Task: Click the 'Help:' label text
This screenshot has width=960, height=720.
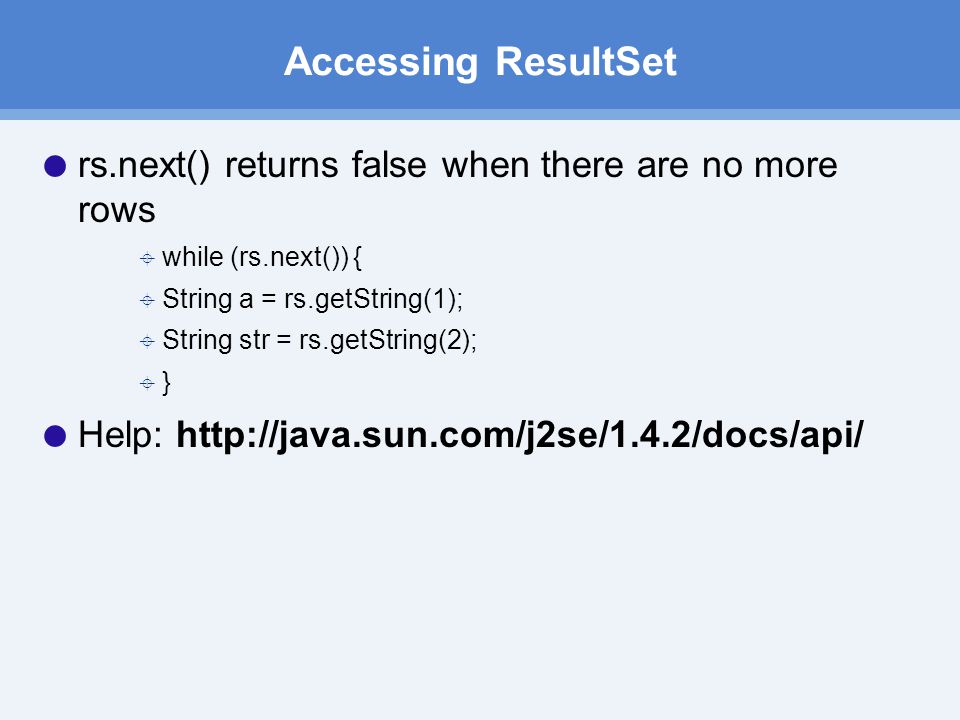Action: click(x=121, y=435)
